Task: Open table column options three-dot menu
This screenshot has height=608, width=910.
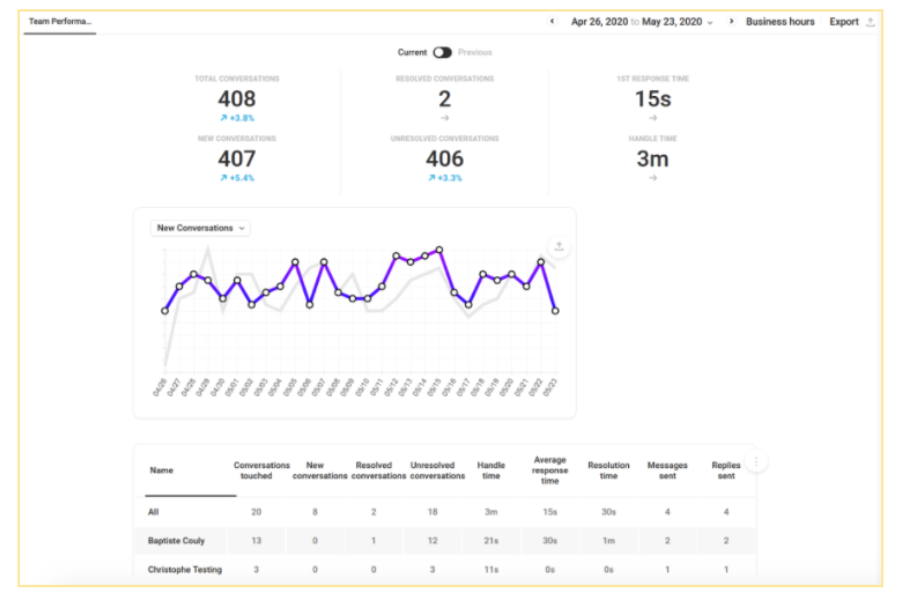Action: (756, 462)
